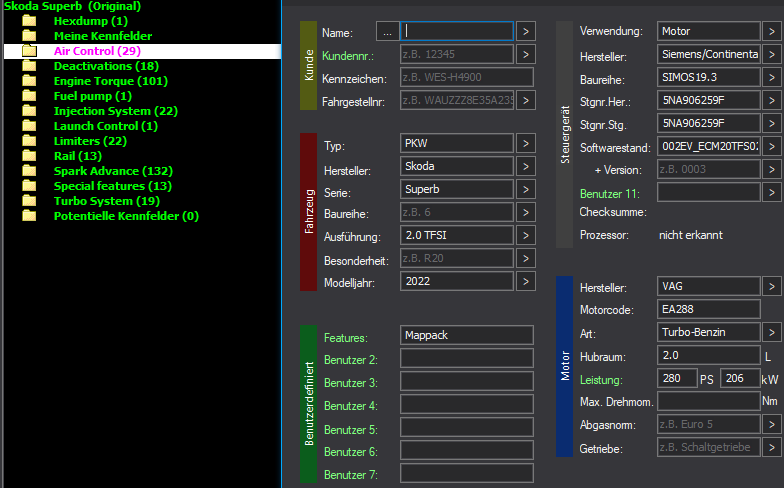Click the Motorcode field showing EA288
Image resolution: width=784 pixels, height=488 pixels.
click(x=708, y=309)
